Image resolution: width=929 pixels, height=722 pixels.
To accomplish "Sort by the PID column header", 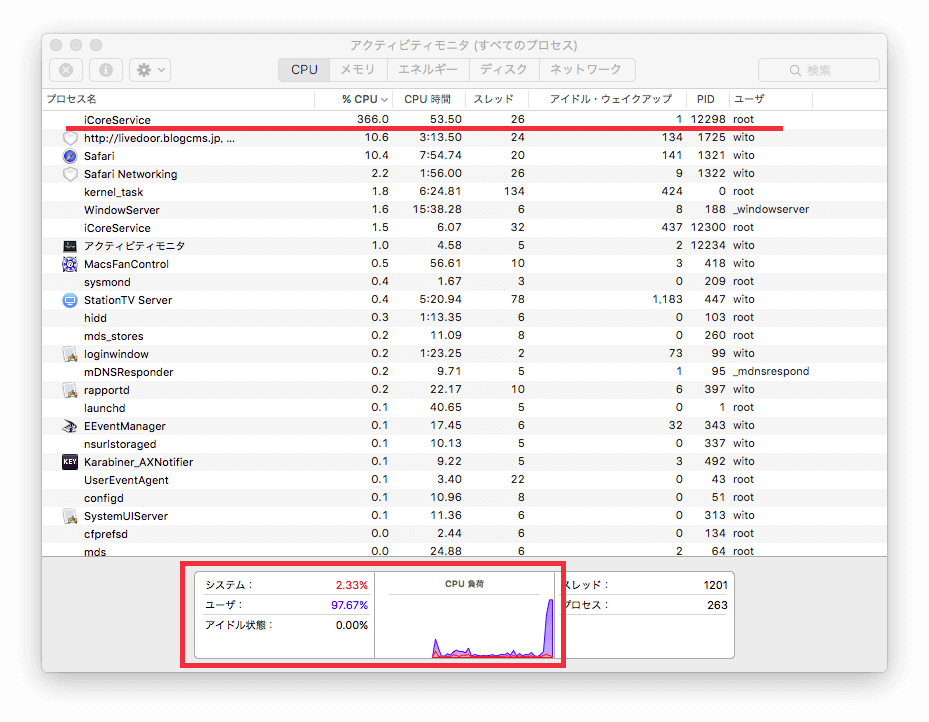I will (706, 99).
